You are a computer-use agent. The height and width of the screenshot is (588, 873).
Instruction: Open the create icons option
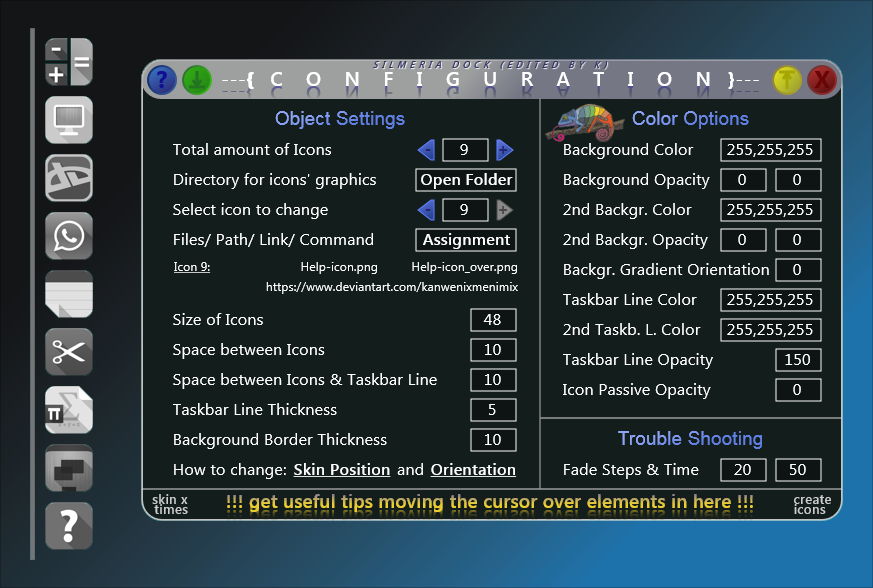[x=812, y=506]
